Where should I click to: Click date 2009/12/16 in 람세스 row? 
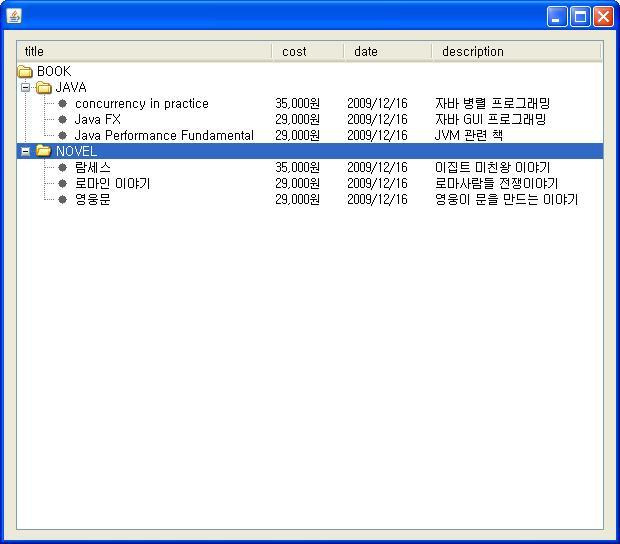pos(377,168)
